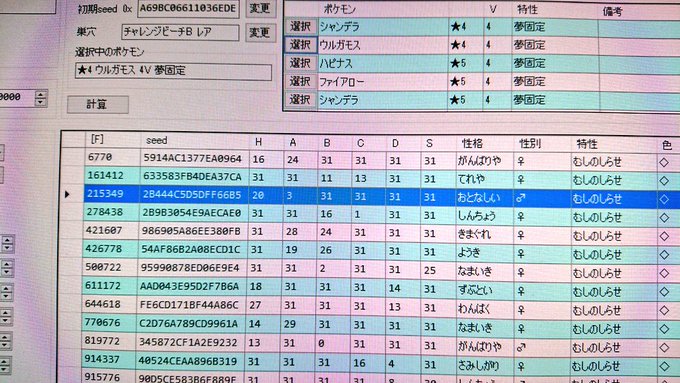This screenshot has width=680, height=383.
Task: Click 変更 button beside the initial seed field
Action: pyautogui.click(x=260, y=8)
